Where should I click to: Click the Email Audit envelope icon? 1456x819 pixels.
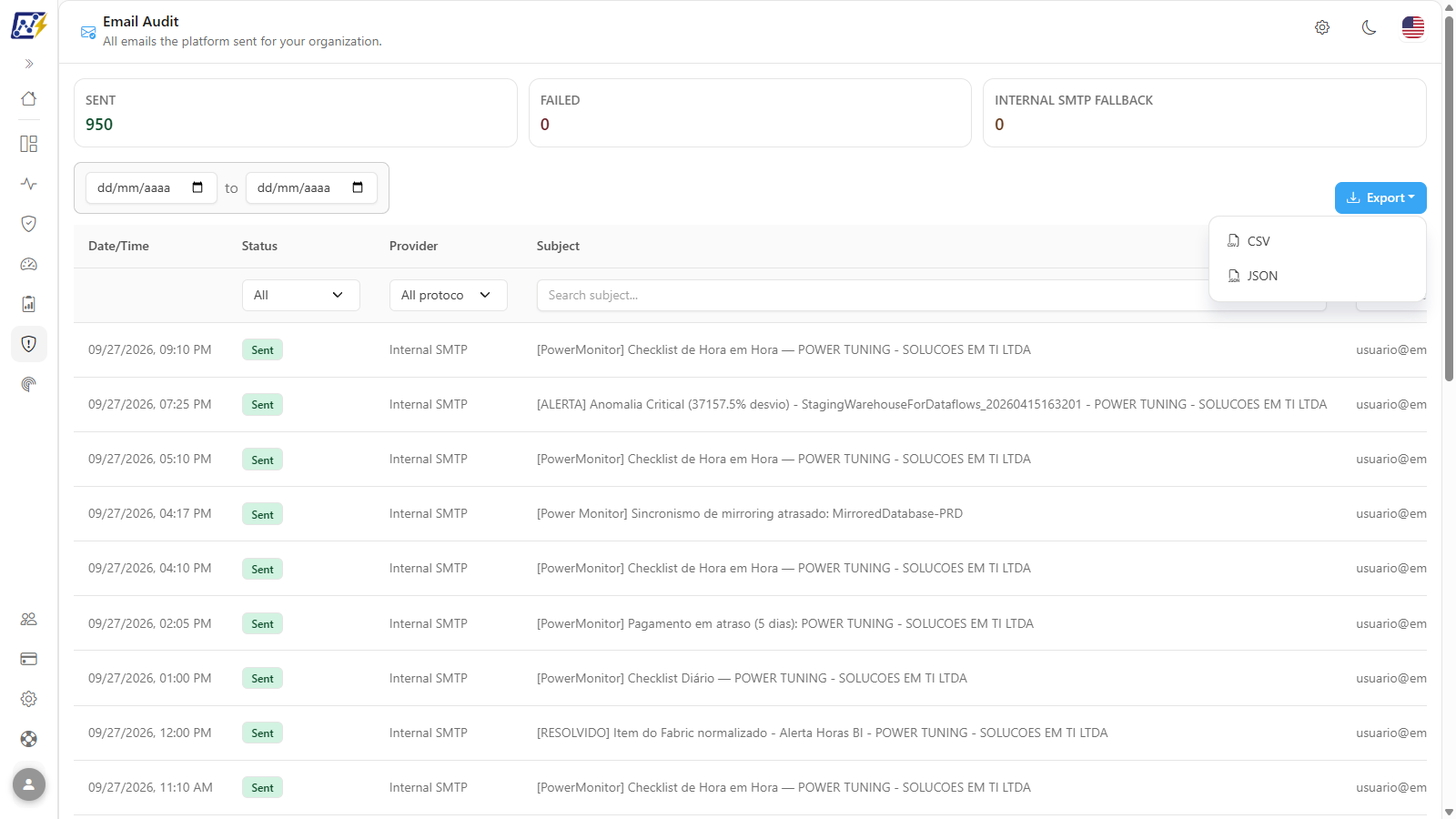[x=88, y=33]
